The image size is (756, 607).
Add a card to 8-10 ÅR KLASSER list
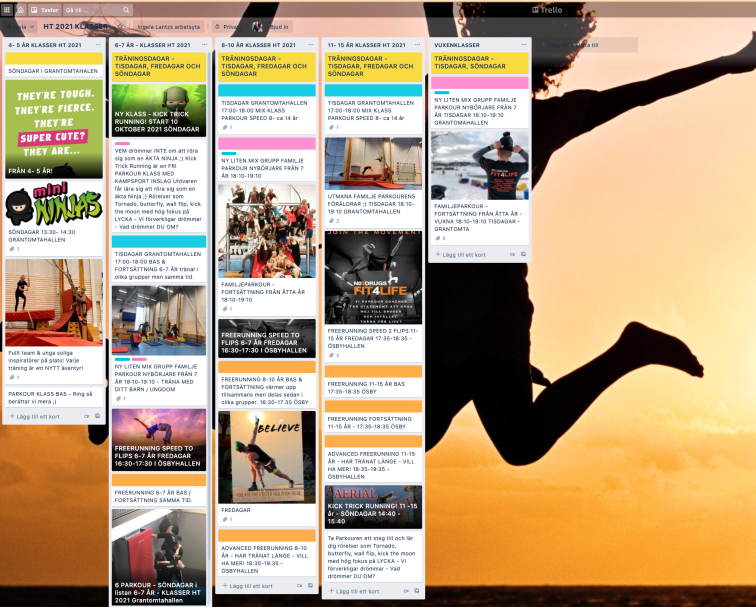(248, 586)
